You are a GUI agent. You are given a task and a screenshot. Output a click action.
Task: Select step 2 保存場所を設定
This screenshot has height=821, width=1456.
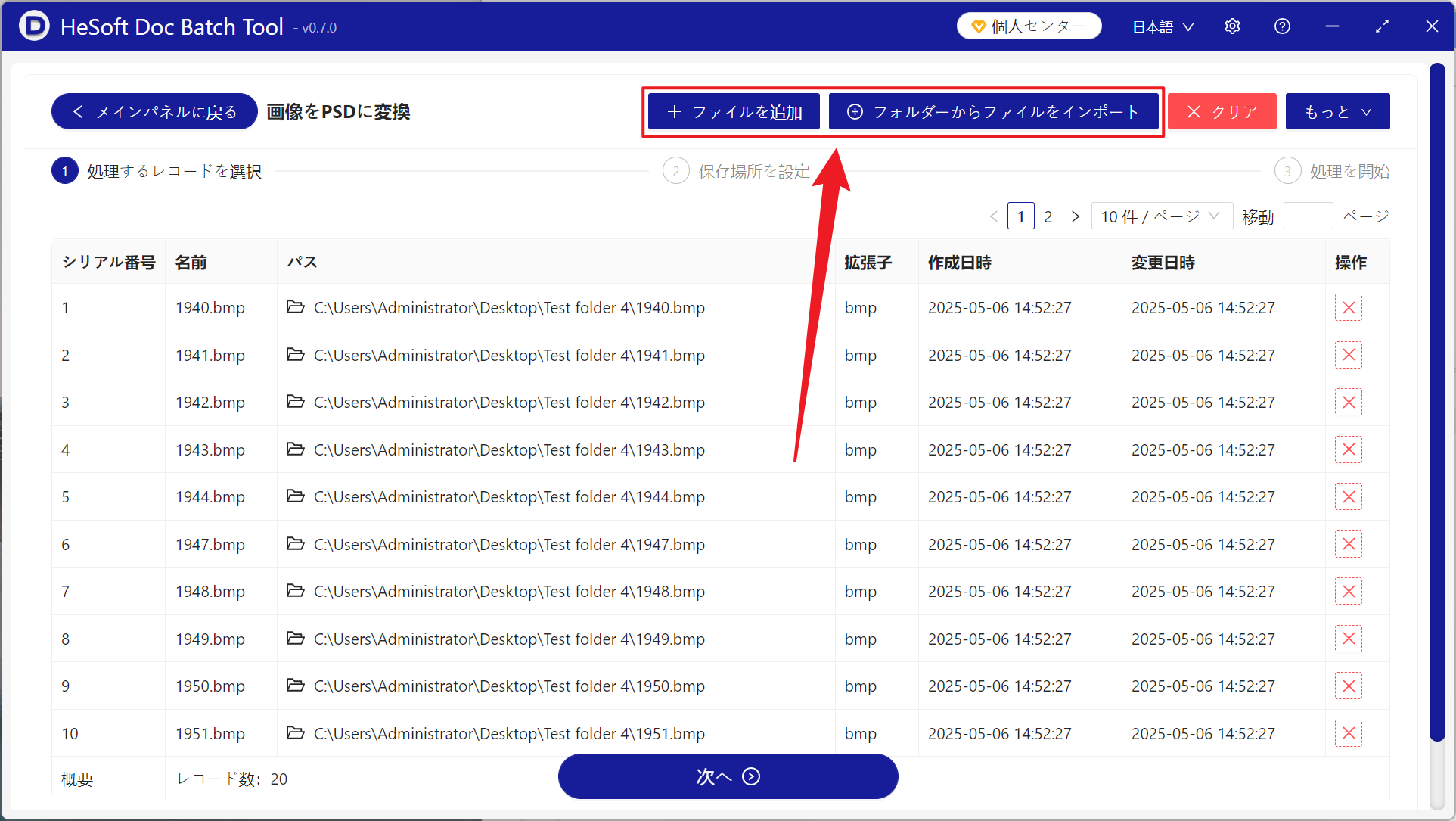point(737,171)
